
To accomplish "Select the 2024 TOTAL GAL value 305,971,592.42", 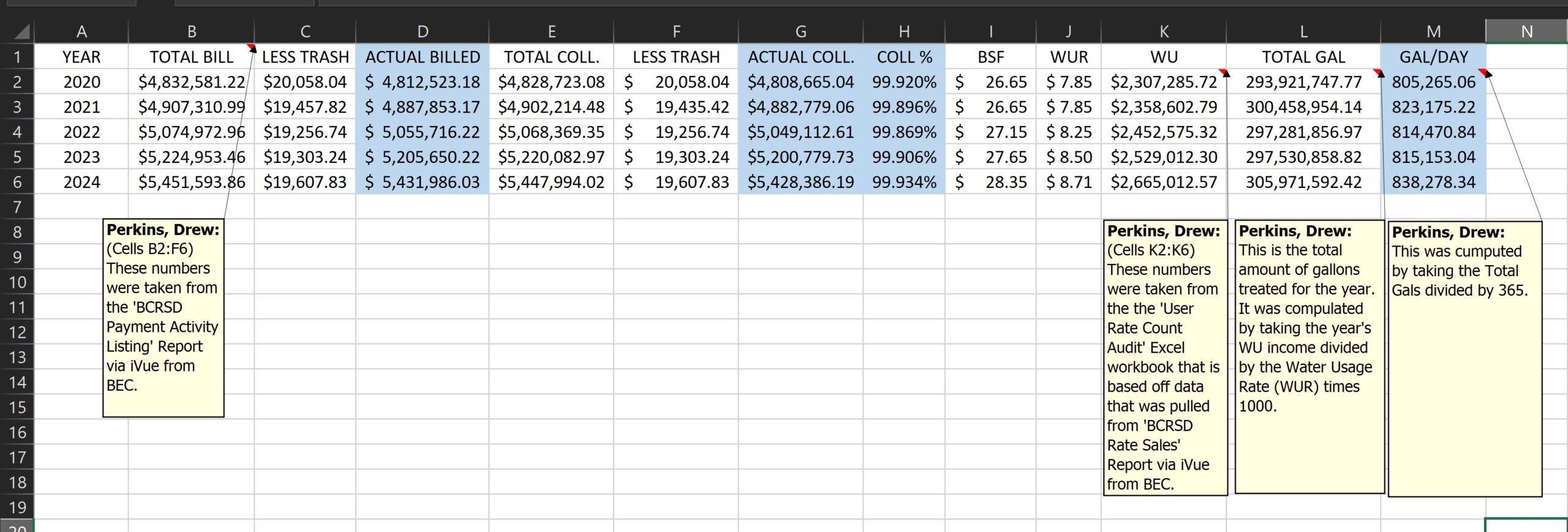I will coord(1303,182).
